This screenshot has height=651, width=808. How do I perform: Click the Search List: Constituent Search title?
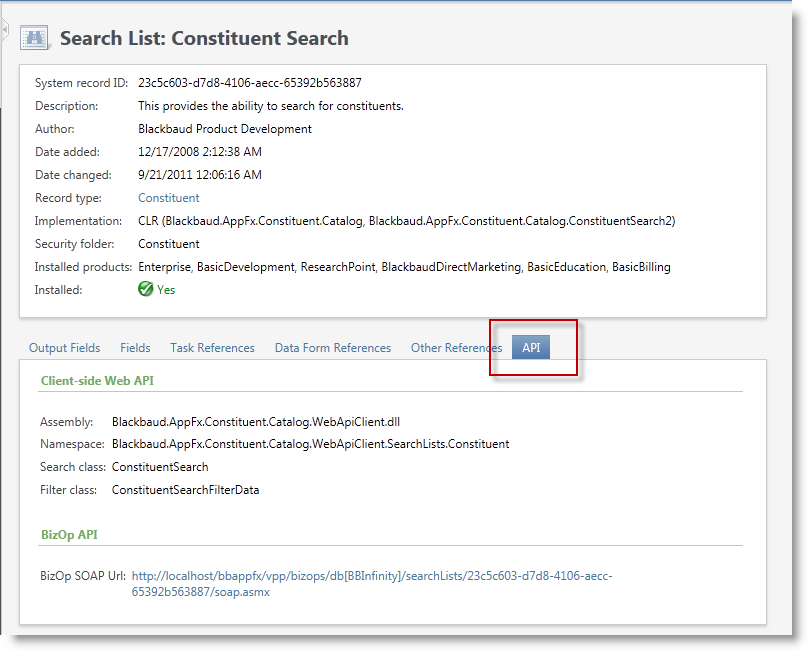pos(204,39)
